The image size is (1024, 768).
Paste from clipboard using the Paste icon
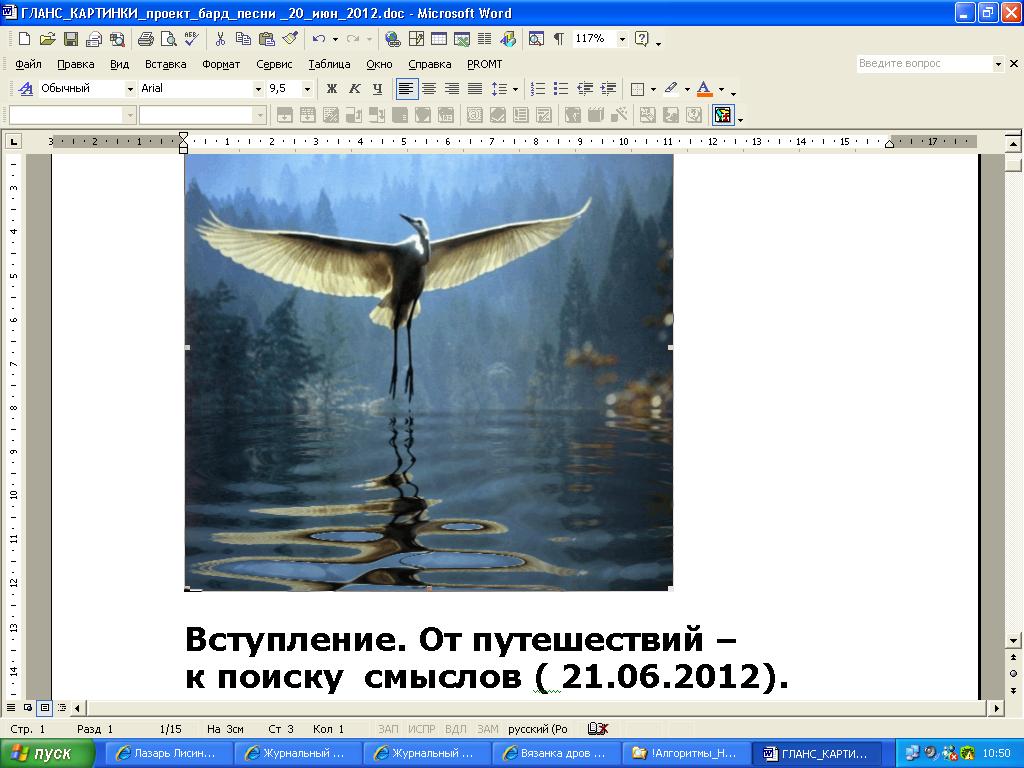(x=266, y=39)
